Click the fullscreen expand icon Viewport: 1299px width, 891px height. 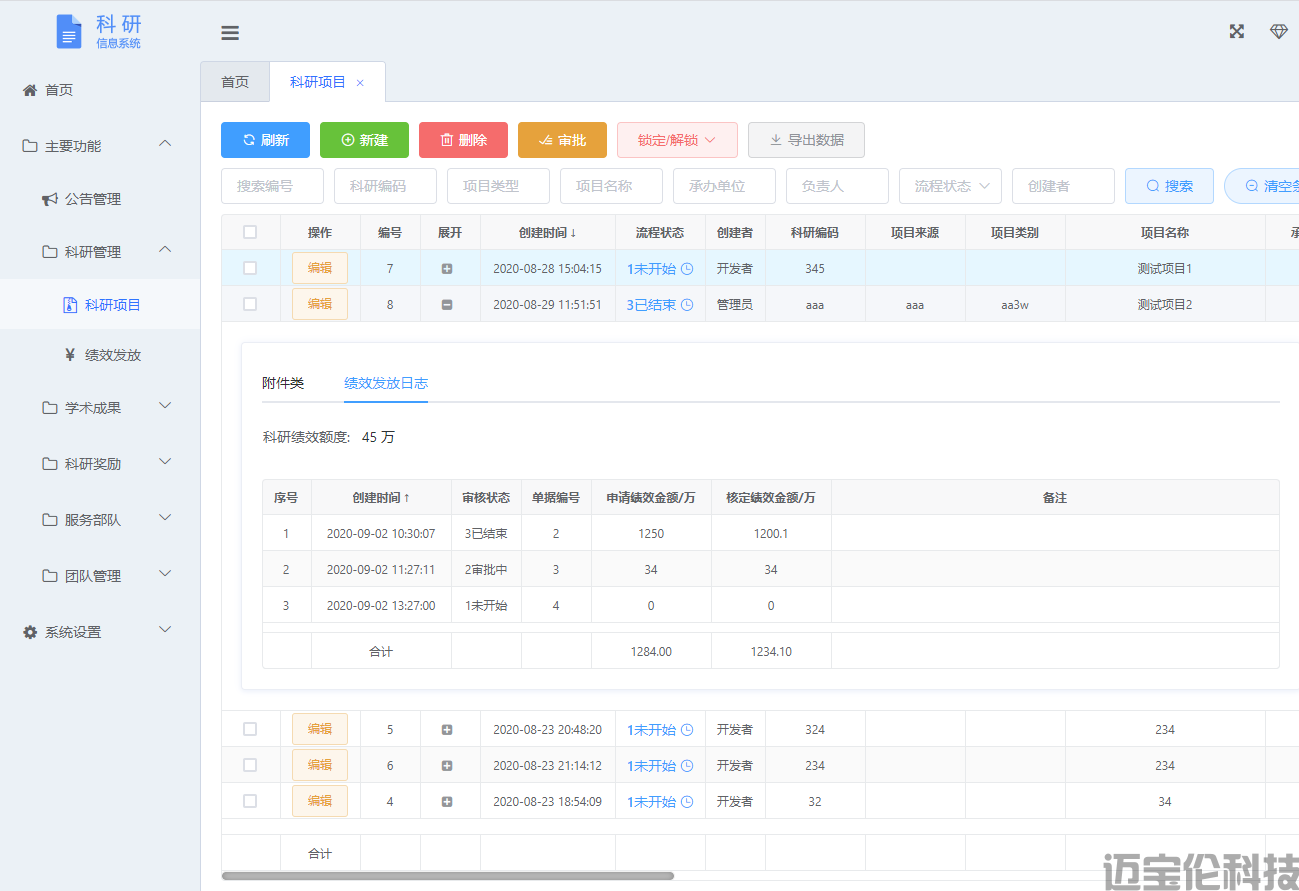tap(1237, 31)
